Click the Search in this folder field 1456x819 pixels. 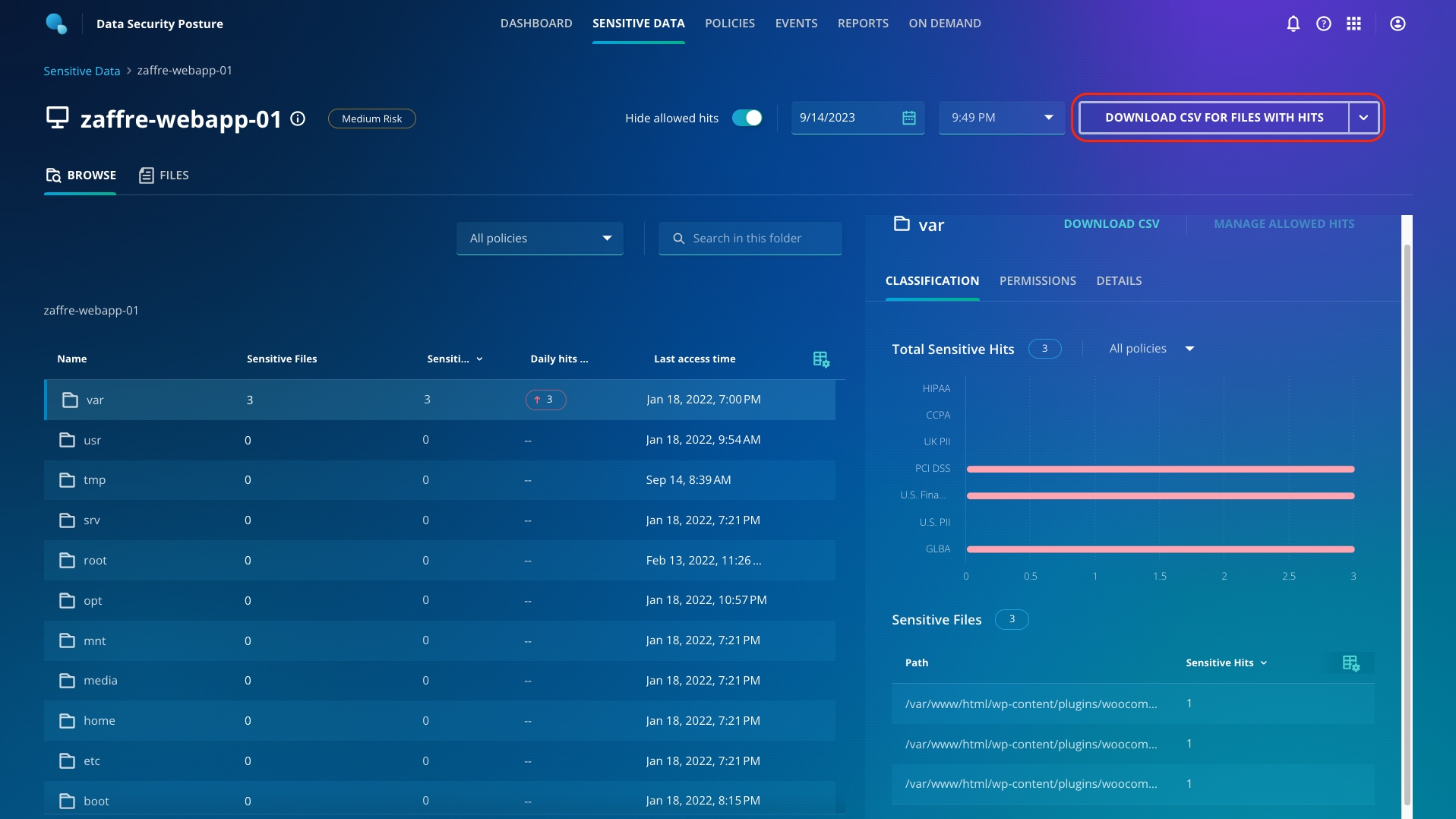point(760,239)
